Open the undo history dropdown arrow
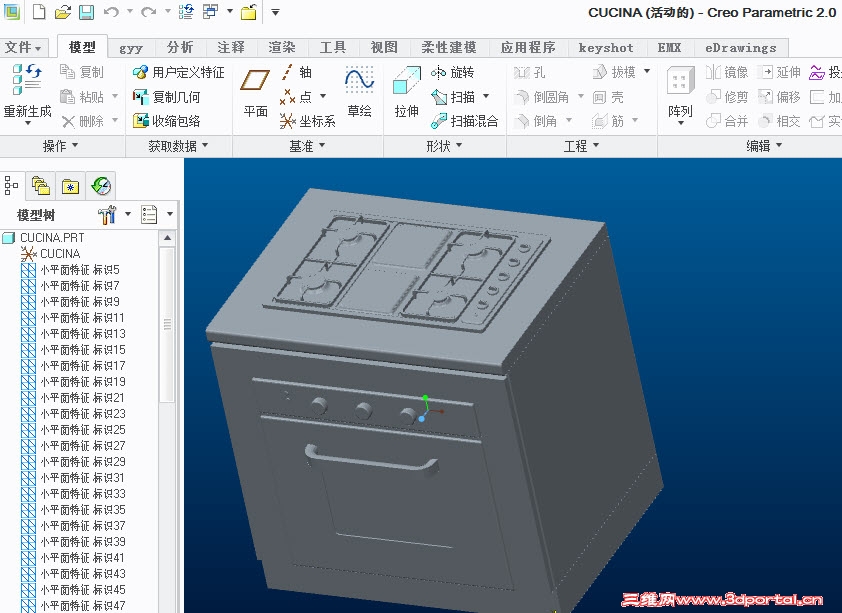Viewport: 842px width, 613px height. tap(130, 11)
